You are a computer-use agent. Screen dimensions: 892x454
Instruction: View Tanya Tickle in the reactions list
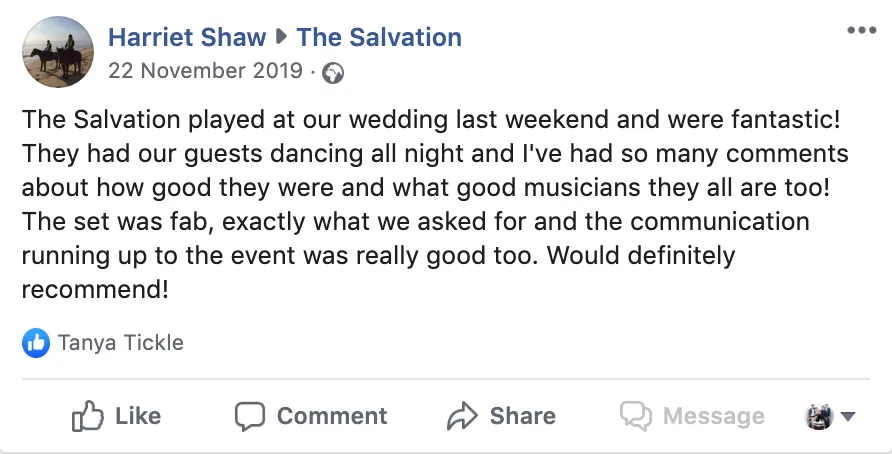tap(121, 343)
